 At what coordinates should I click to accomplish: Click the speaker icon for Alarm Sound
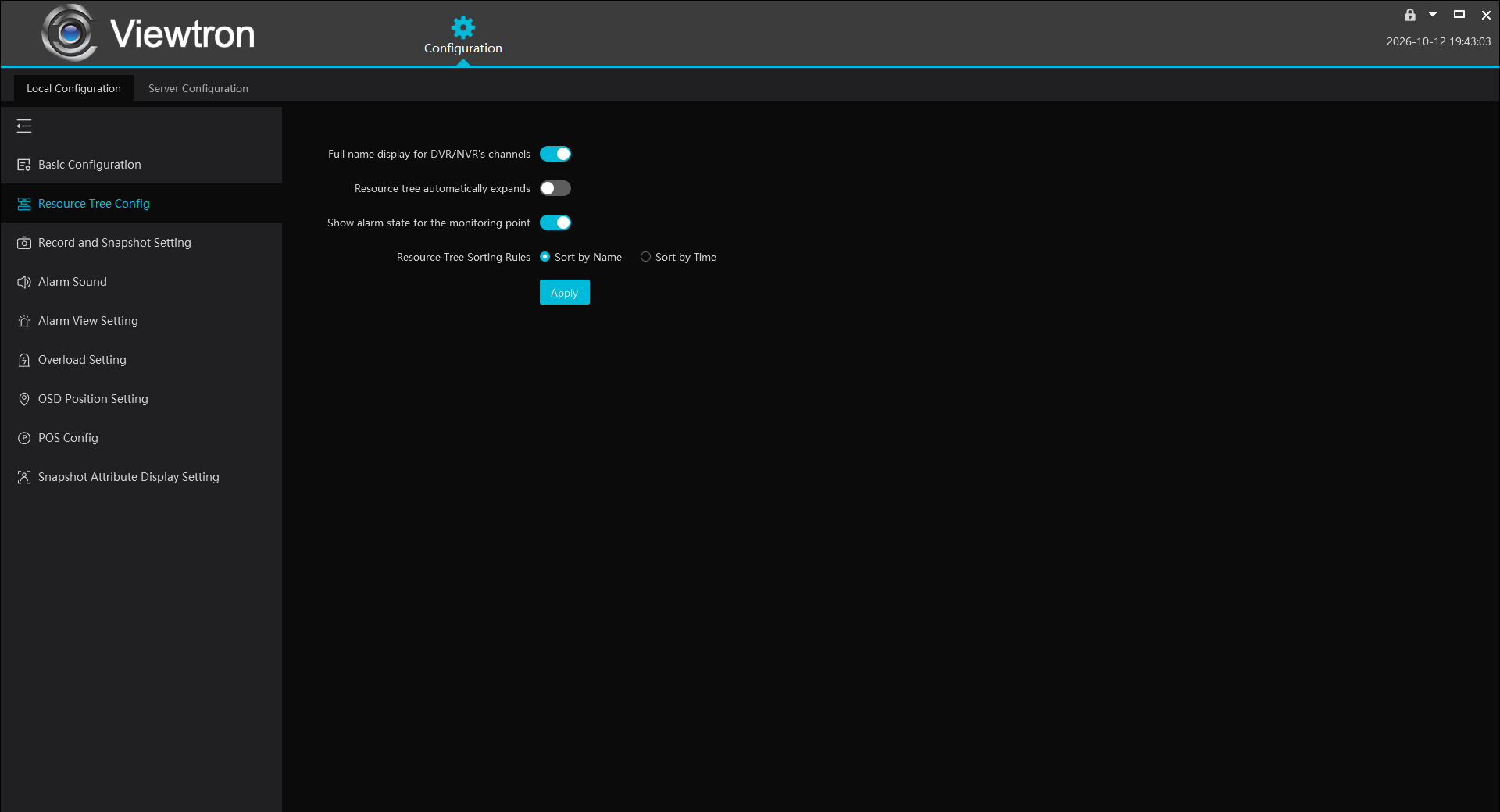coord(24,282)
